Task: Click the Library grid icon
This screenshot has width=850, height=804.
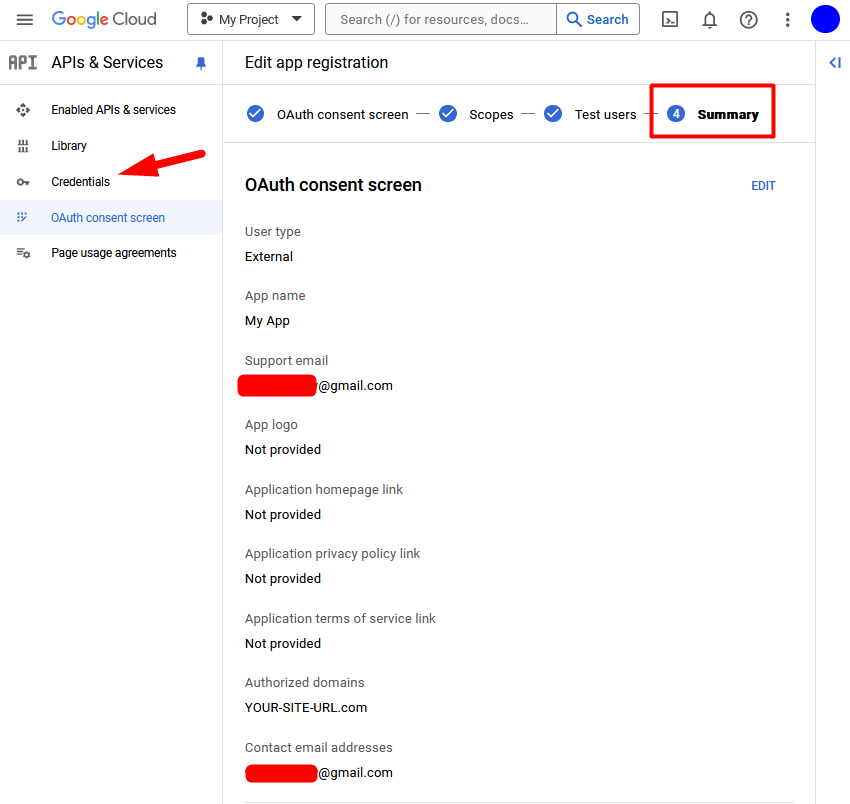Action: 23,146
